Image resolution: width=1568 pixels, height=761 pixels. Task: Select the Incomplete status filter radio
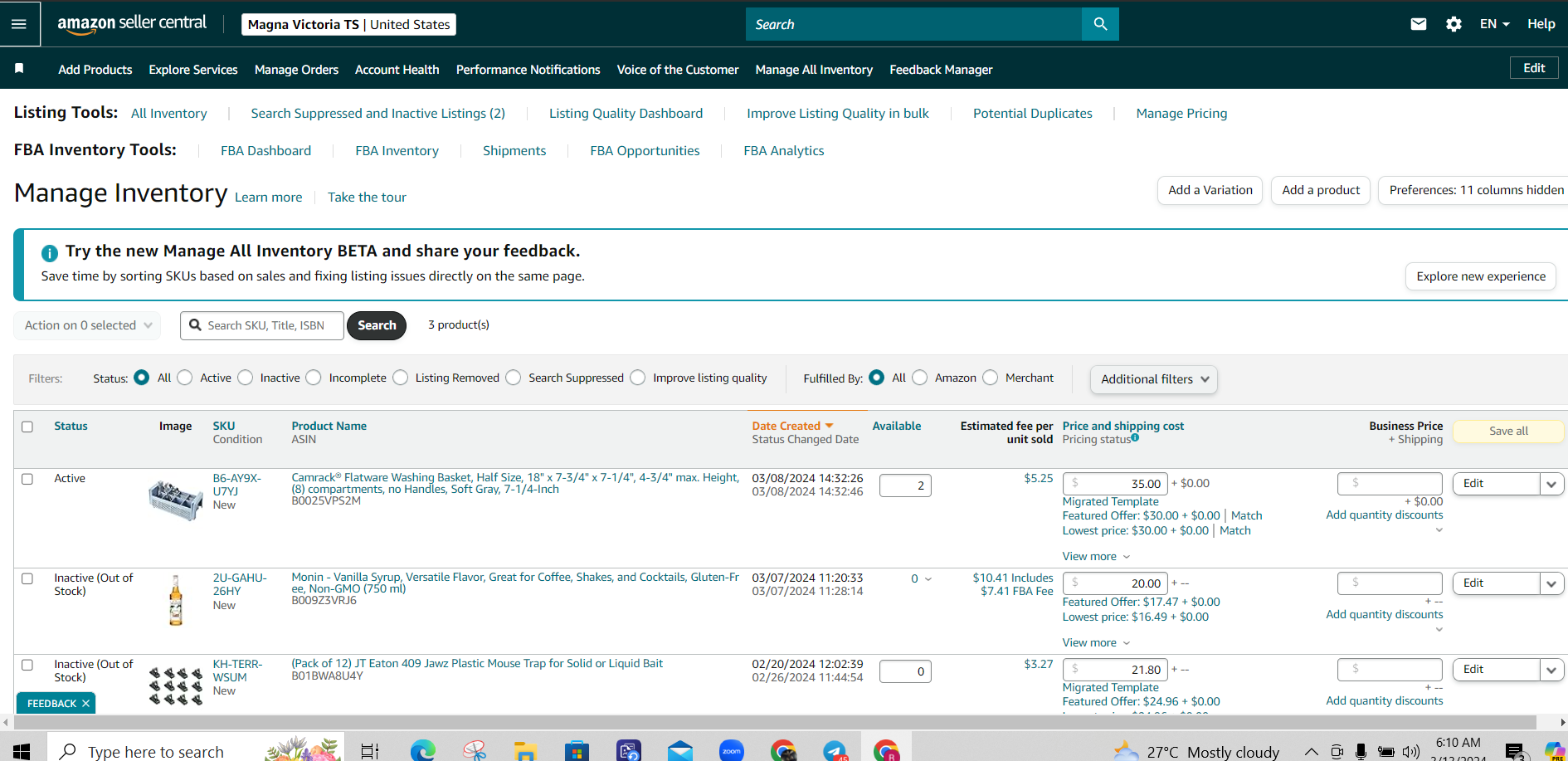[x=314, y=378]
